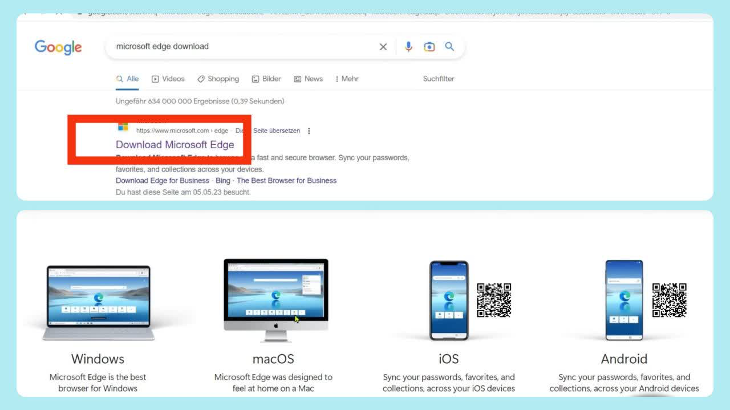Click the Windows heading

pos(98,359)
